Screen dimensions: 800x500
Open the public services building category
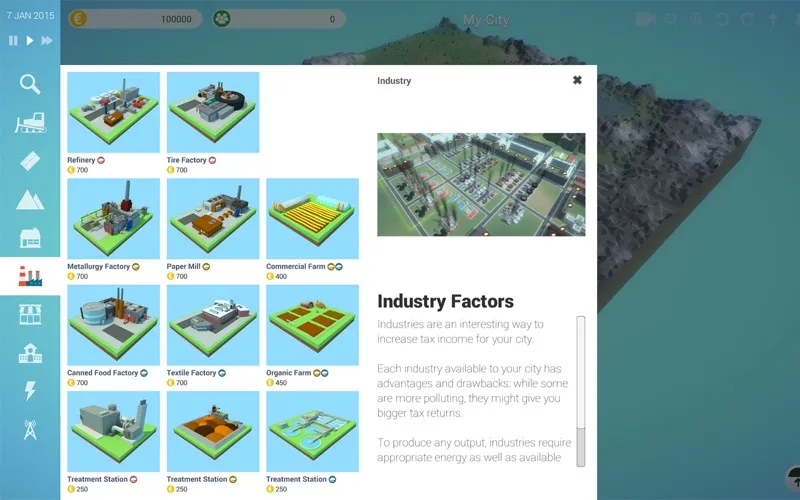tap(30, 353)
